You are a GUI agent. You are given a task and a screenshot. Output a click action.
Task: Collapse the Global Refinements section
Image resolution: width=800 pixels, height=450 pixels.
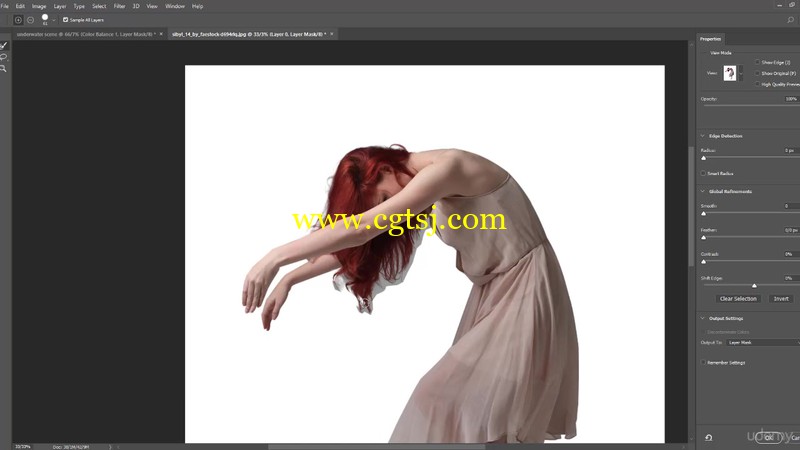(x=703, y=191)
